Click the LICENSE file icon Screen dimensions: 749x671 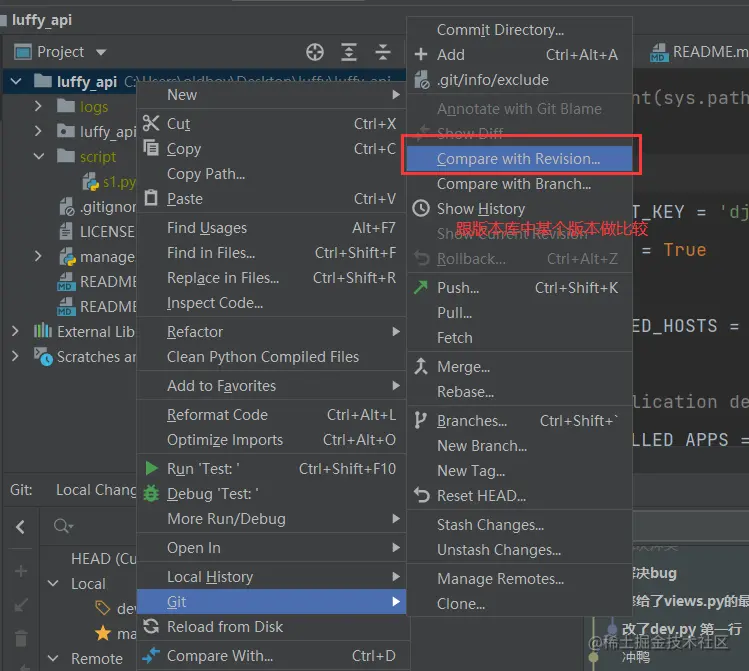coord(66,232)
